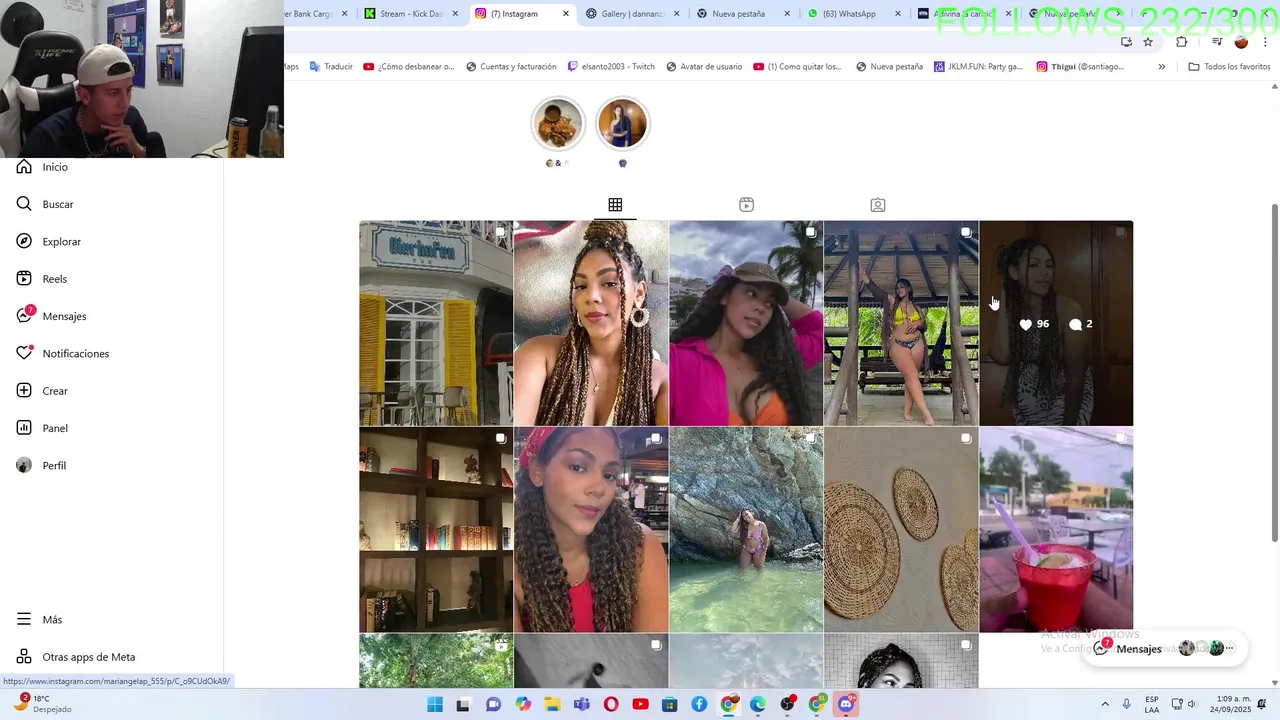Open clock and calendar flyout
Screen dimensions: 1280x720
click(1229, 705)
